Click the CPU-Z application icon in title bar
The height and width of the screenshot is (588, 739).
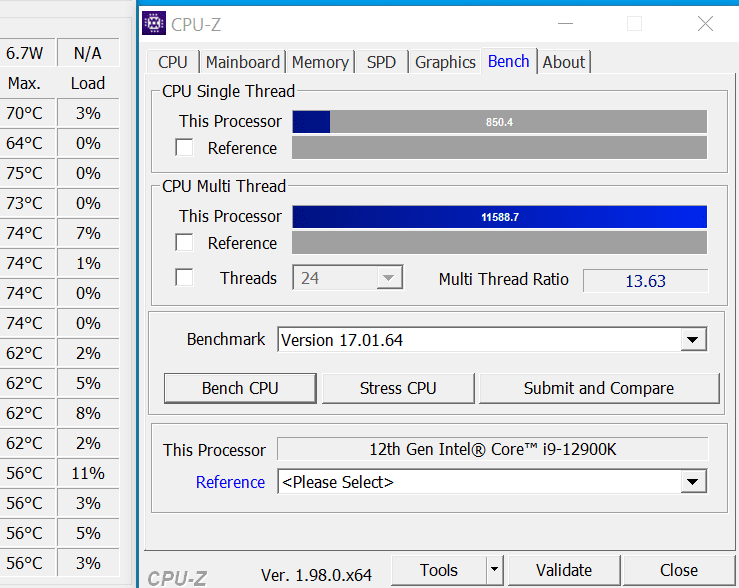coord(154,23)
